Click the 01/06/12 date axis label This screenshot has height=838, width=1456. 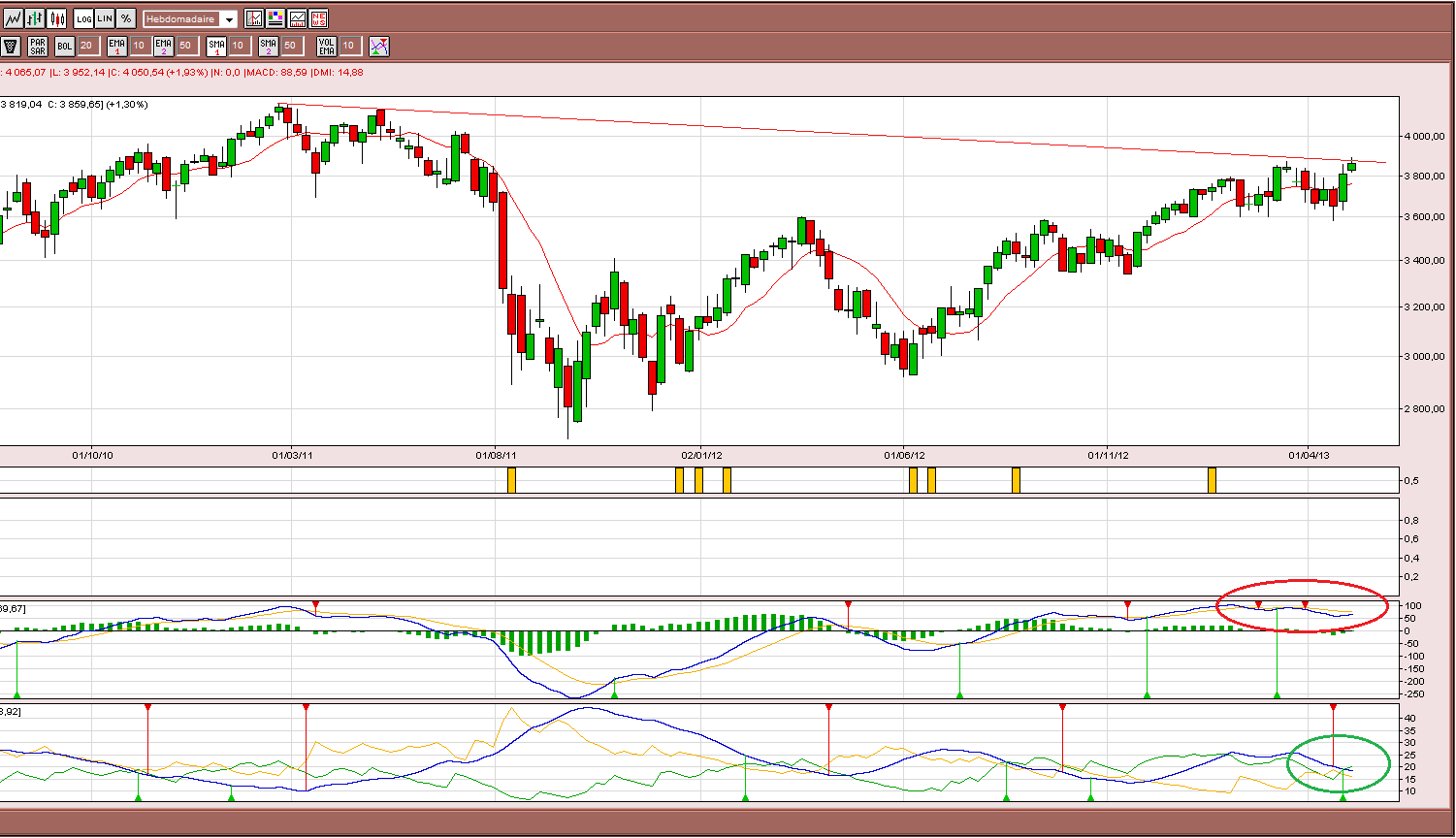click(x=904, y=455)
